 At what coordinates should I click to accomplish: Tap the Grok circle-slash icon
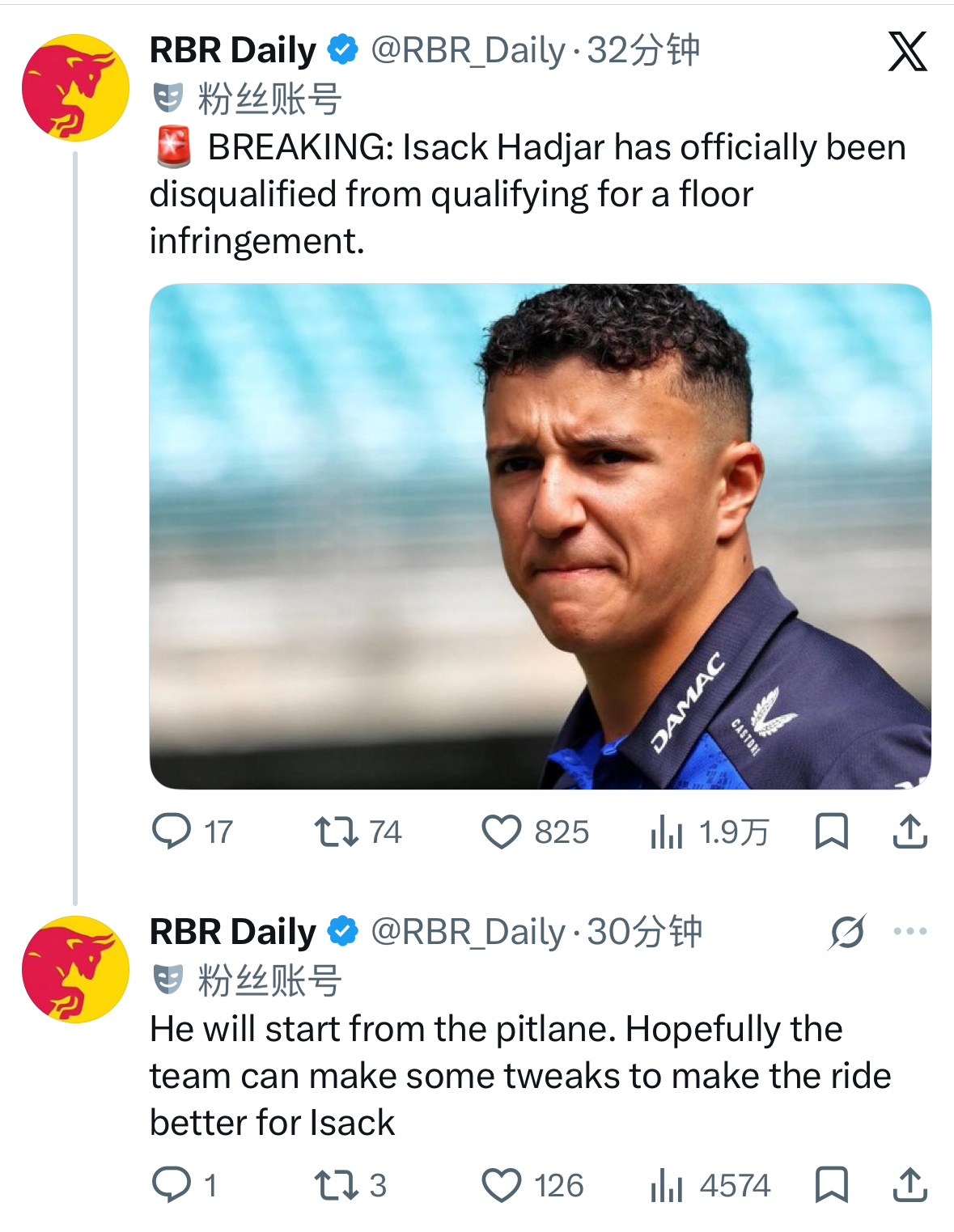click(847, 932)
